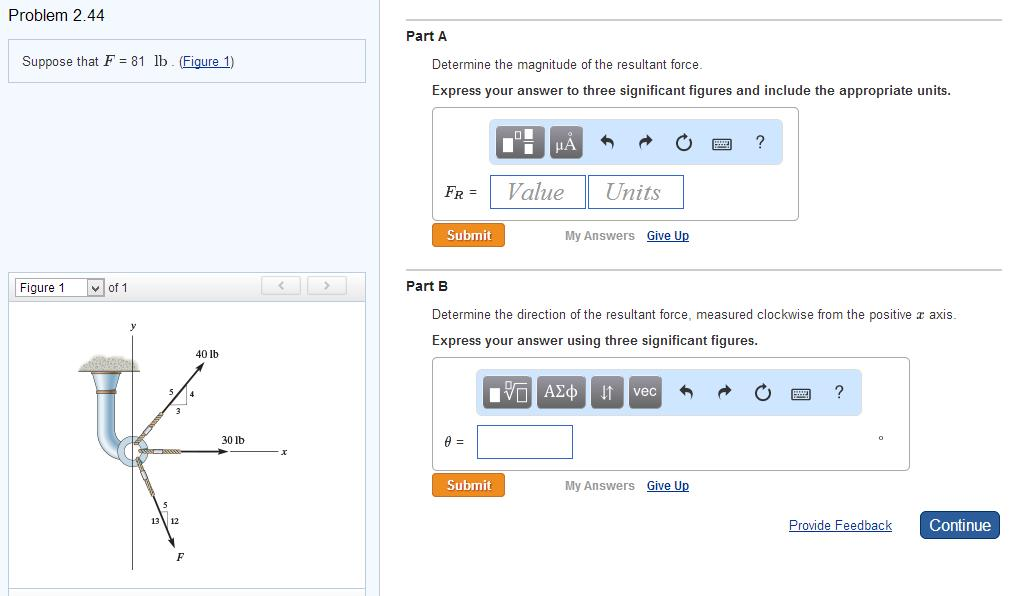Click inside the Value input field
Screen dimensions: 1015x596
[x=536, y=191]
